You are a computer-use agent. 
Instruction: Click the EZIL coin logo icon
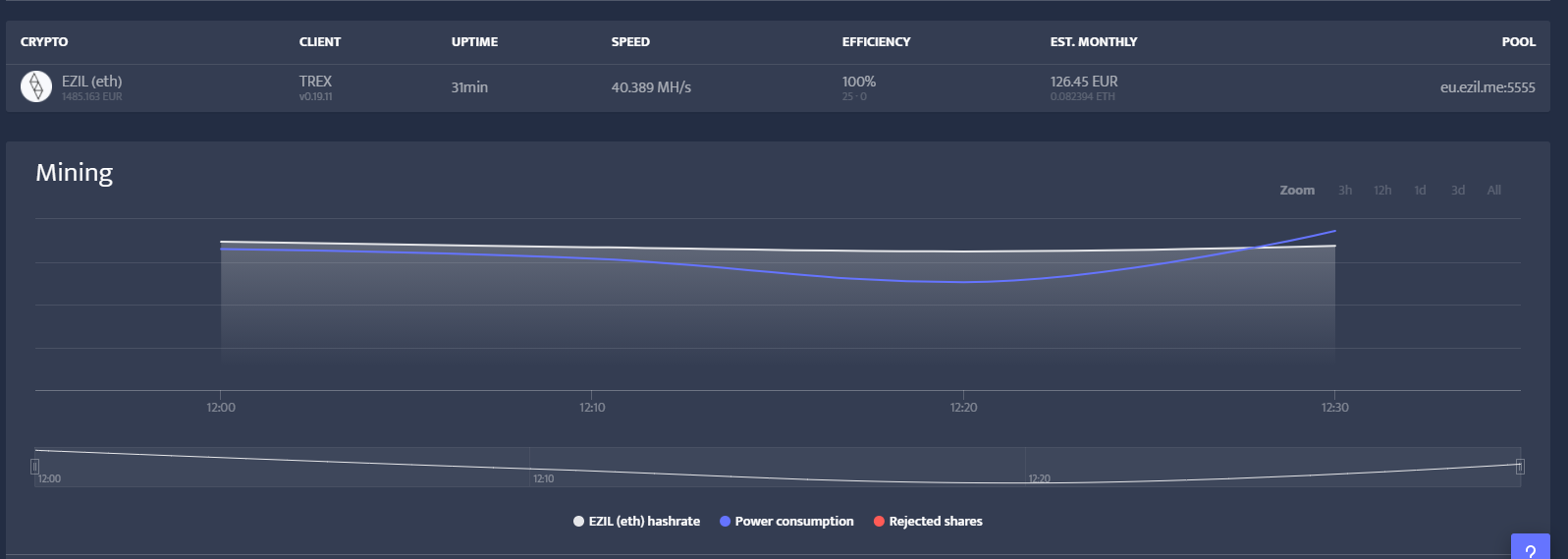click(36, 86)
